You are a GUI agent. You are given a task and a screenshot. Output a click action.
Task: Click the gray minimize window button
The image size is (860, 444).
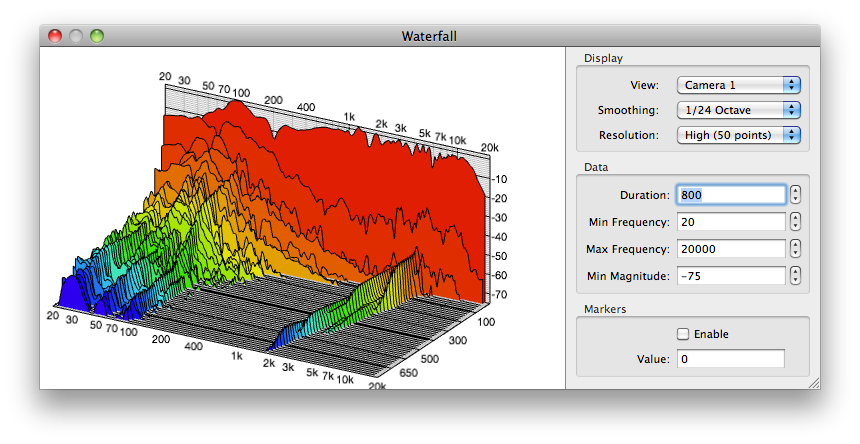pos(76,36)
